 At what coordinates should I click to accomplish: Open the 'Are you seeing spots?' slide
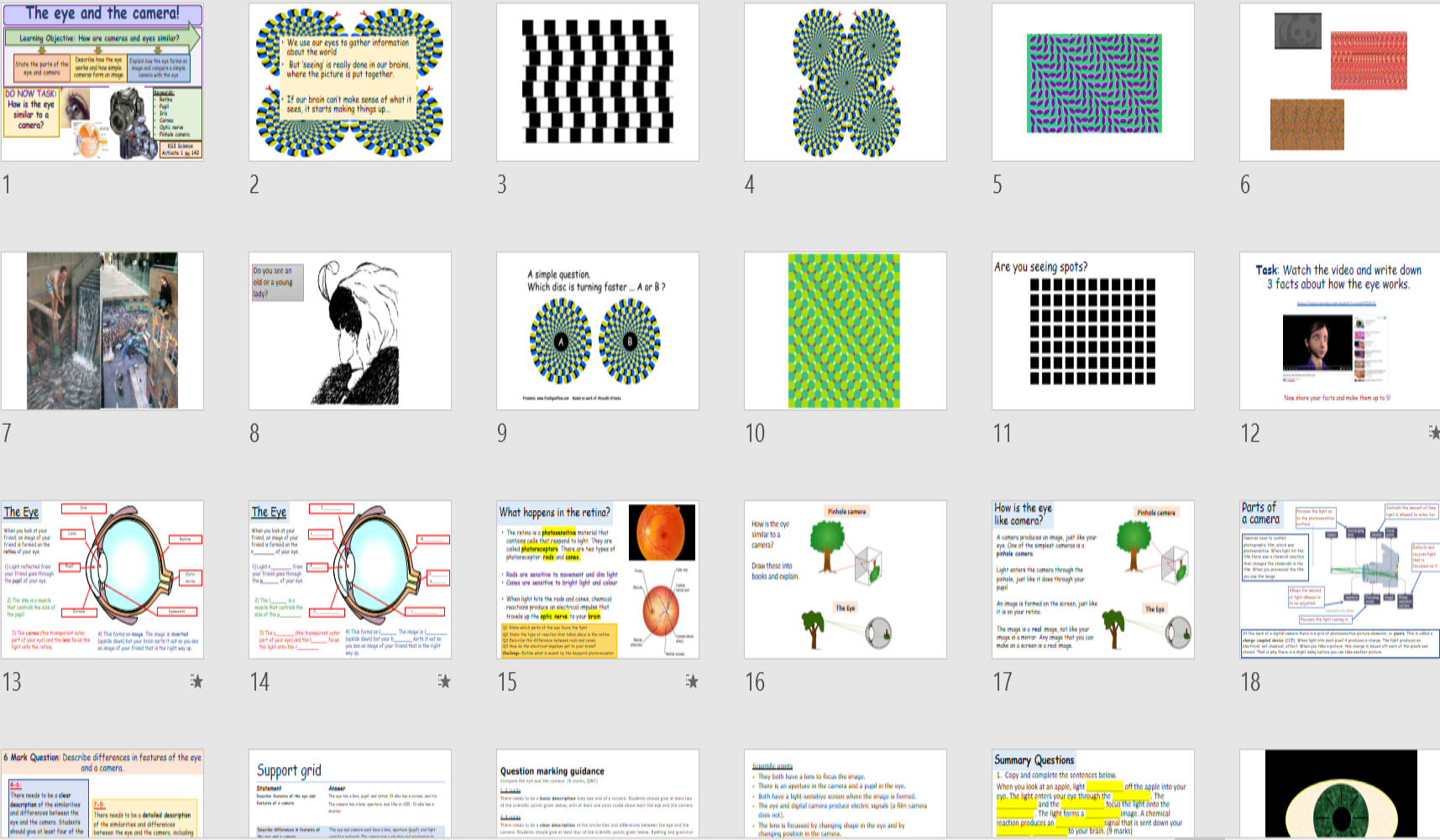coord(1092,331)
